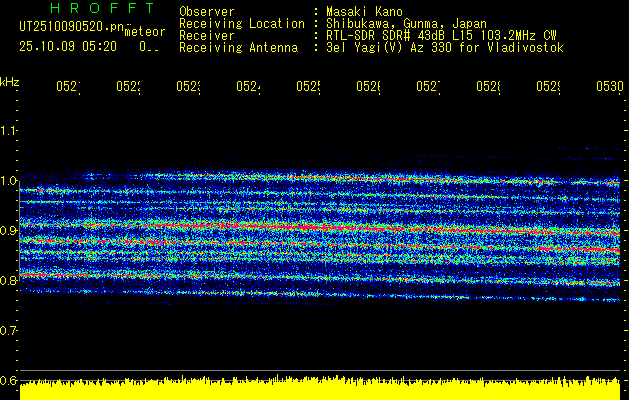
Task: Click the 0521 time marker
Action: point(68,87)
